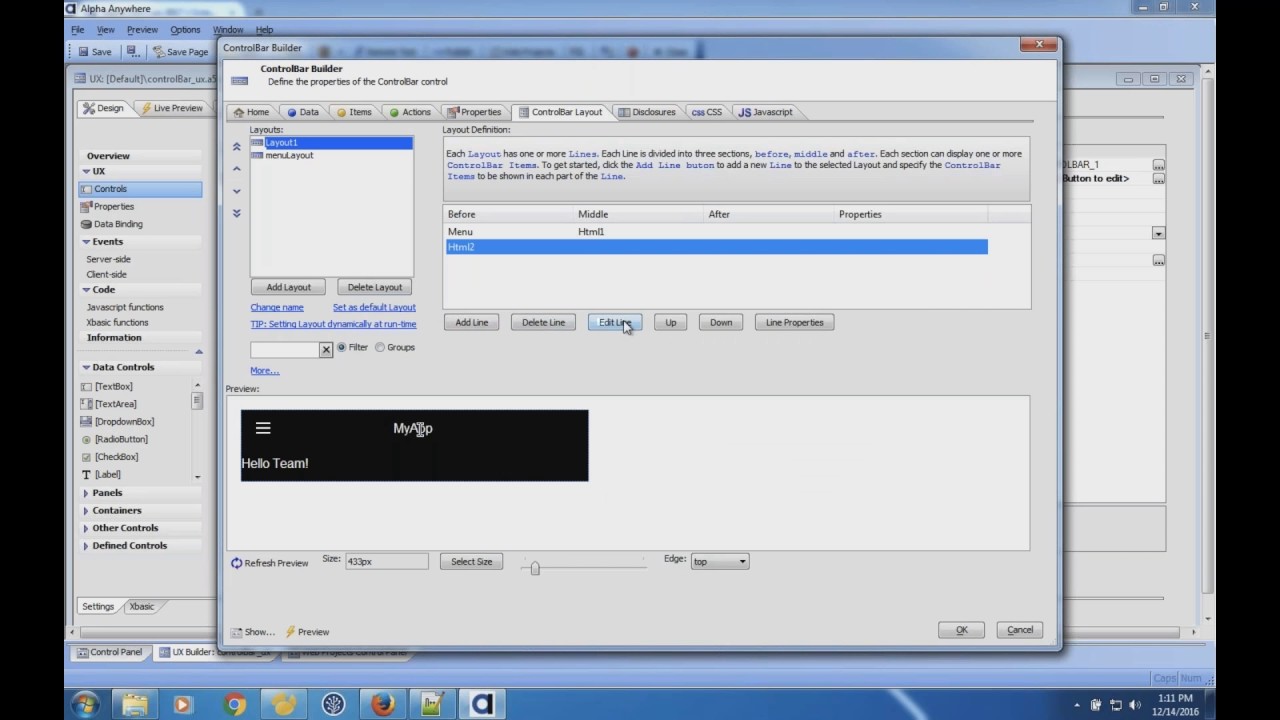Open Google Chrome from the taskbar
The width and height of the screenshot is (1280, 720).
(235, 705)
